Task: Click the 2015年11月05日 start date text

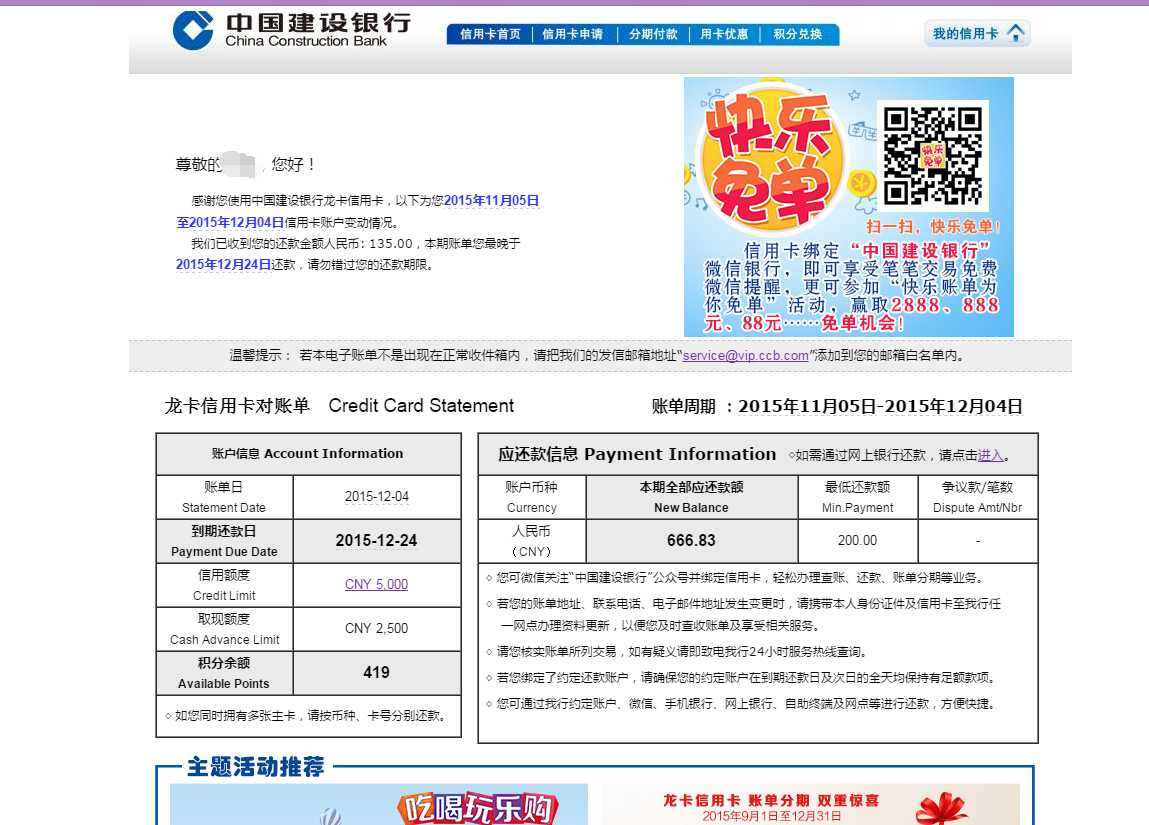Action: (x=492, y=200)
